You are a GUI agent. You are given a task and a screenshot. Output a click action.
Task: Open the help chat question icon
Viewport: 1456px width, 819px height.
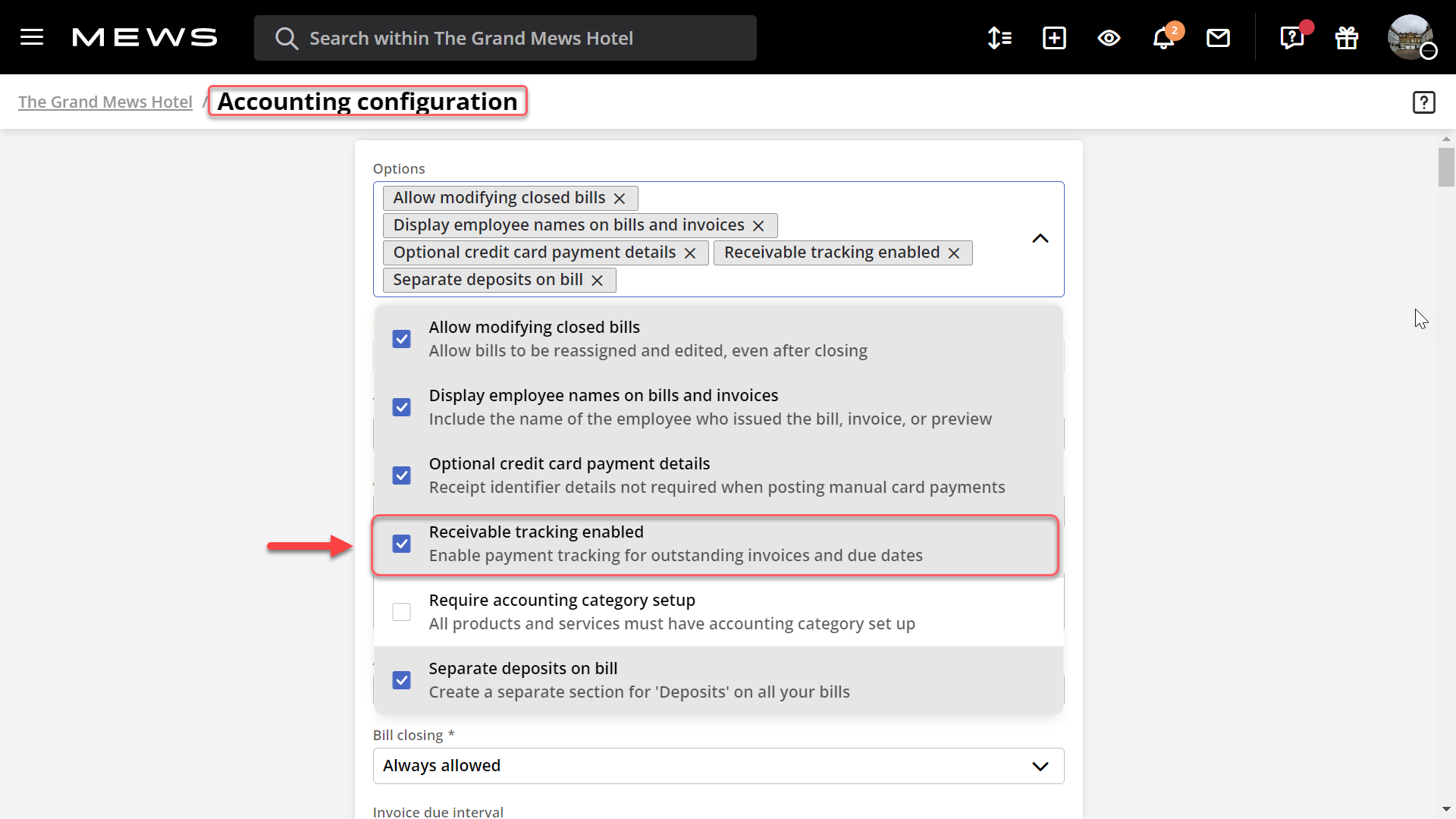(x=1292, y=38)
